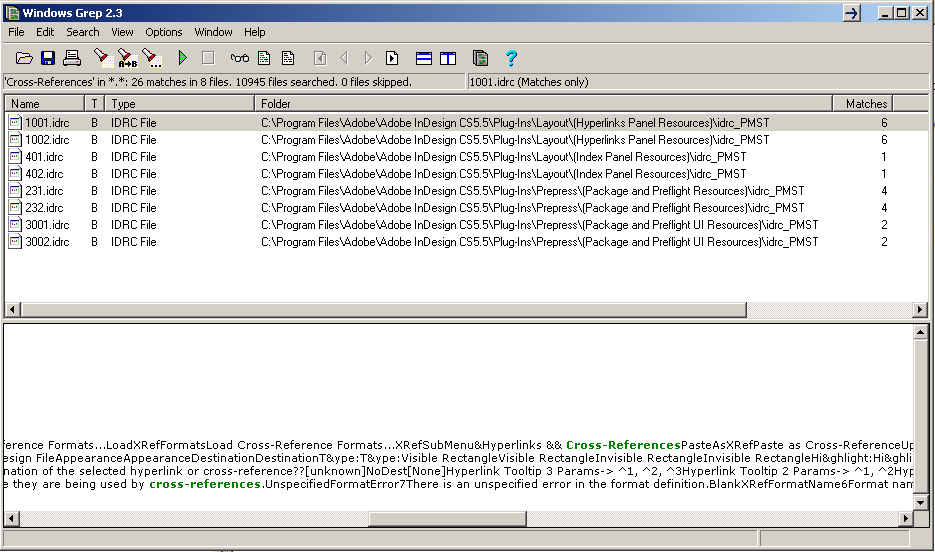
Task: Open the Edit menu
Action: coord(45,32)
